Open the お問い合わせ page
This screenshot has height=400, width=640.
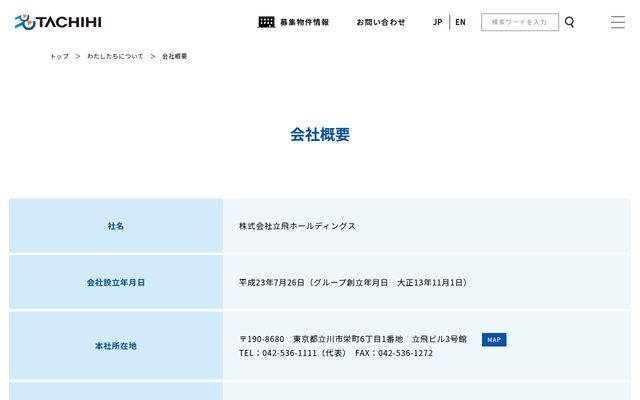[380, 22]
